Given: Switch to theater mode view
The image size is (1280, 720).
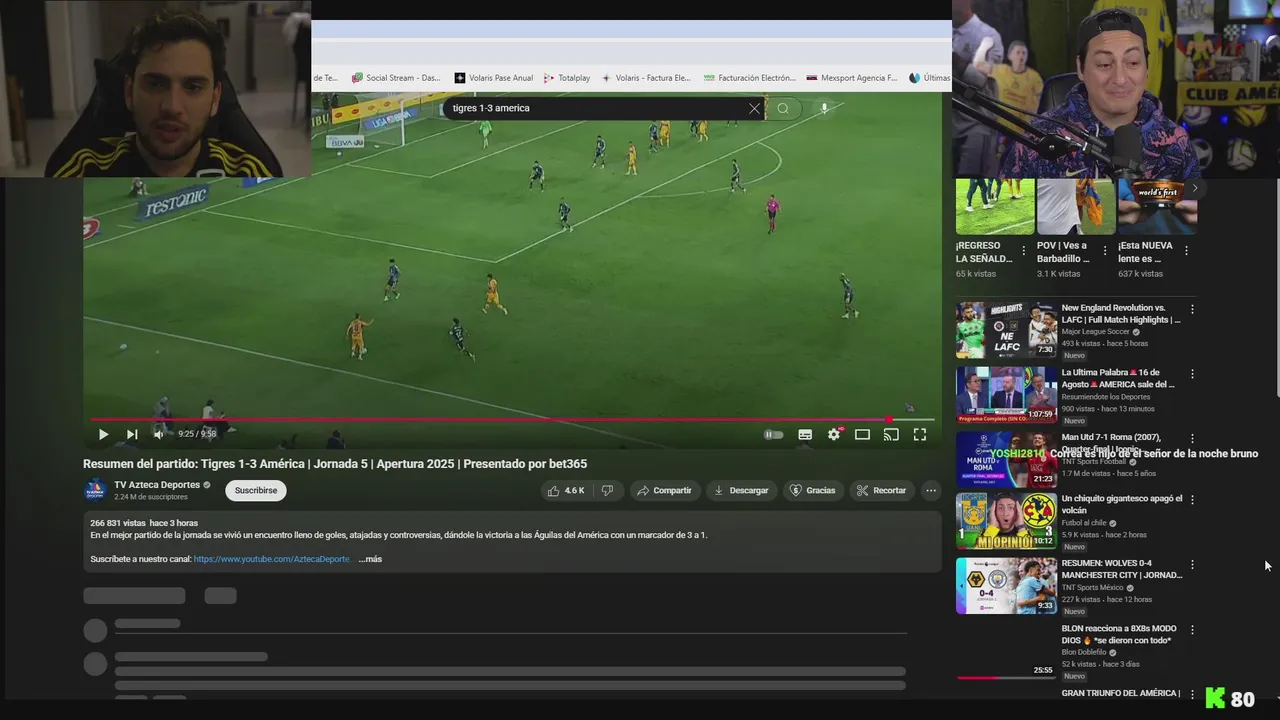Looking at the screenshot, I should pos(862,434).
